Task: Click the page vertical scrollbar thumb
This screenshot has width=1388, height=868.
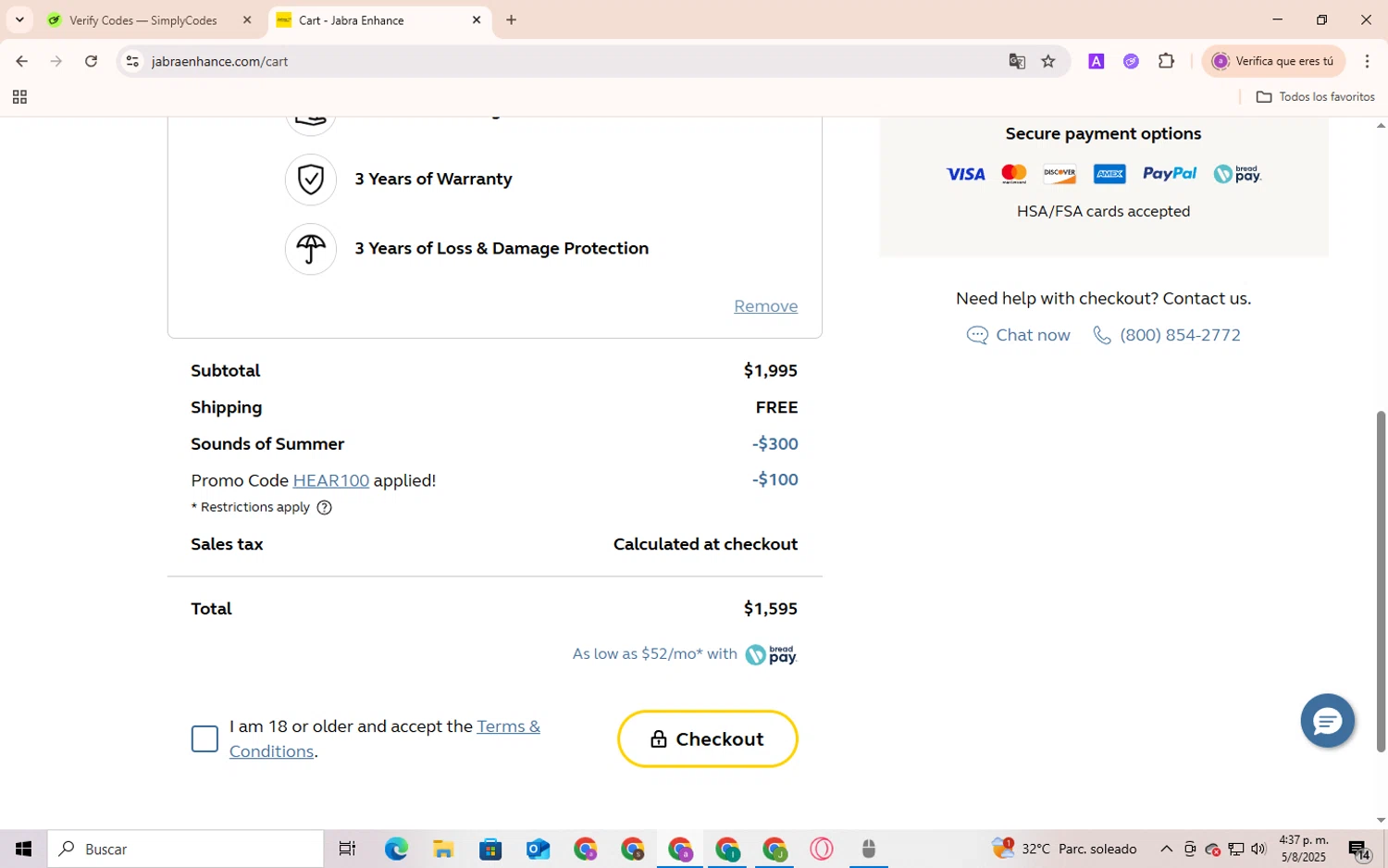Action: tap(1381, 581)
